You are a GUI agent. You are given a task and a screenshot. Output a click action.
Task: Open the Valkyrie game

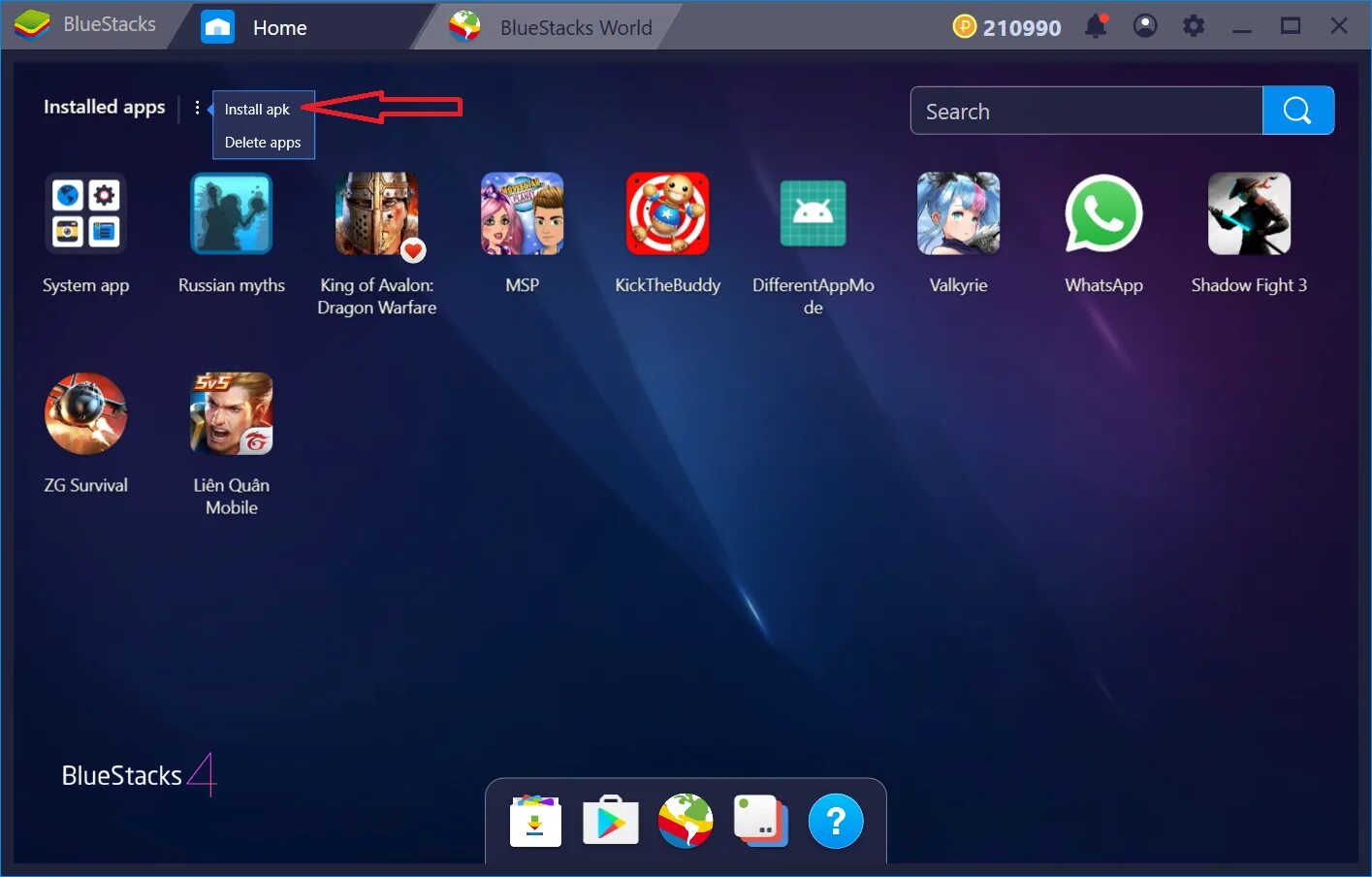tap(958, 213)
